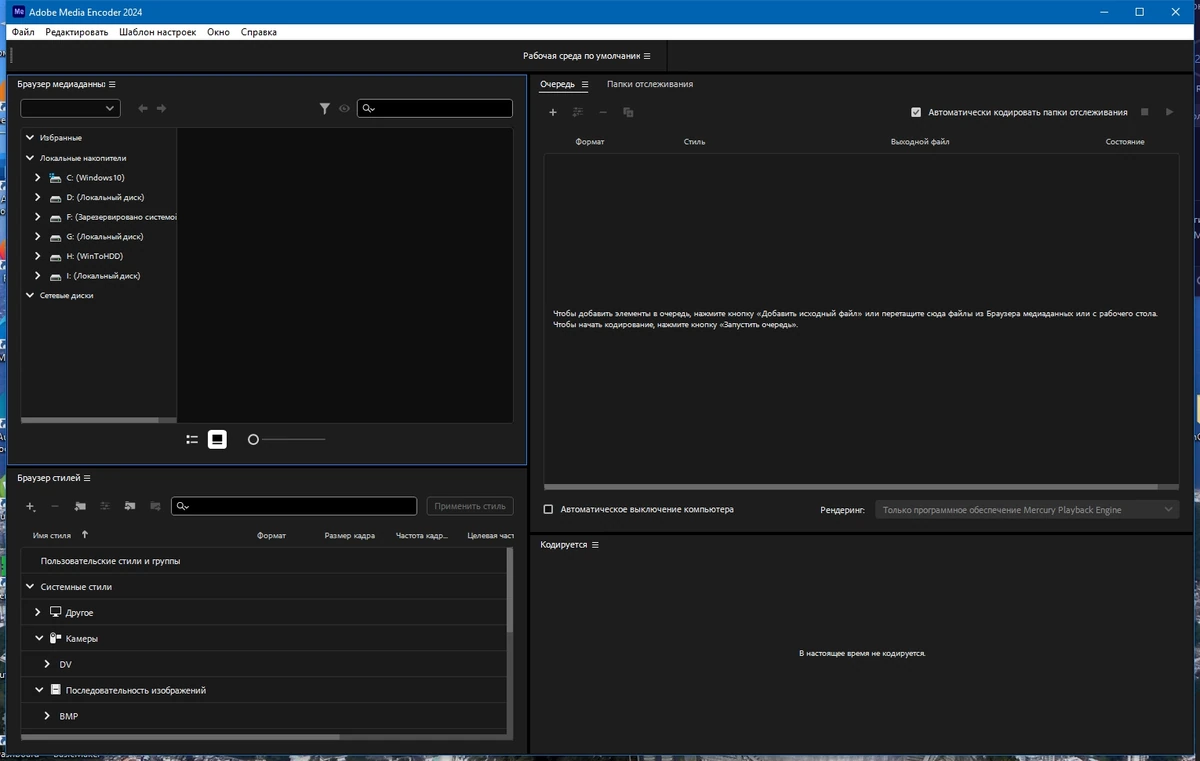Collapse the Локальные накопители node
This screenshot has width=1200, height=761.
click(x=30, y=157)
